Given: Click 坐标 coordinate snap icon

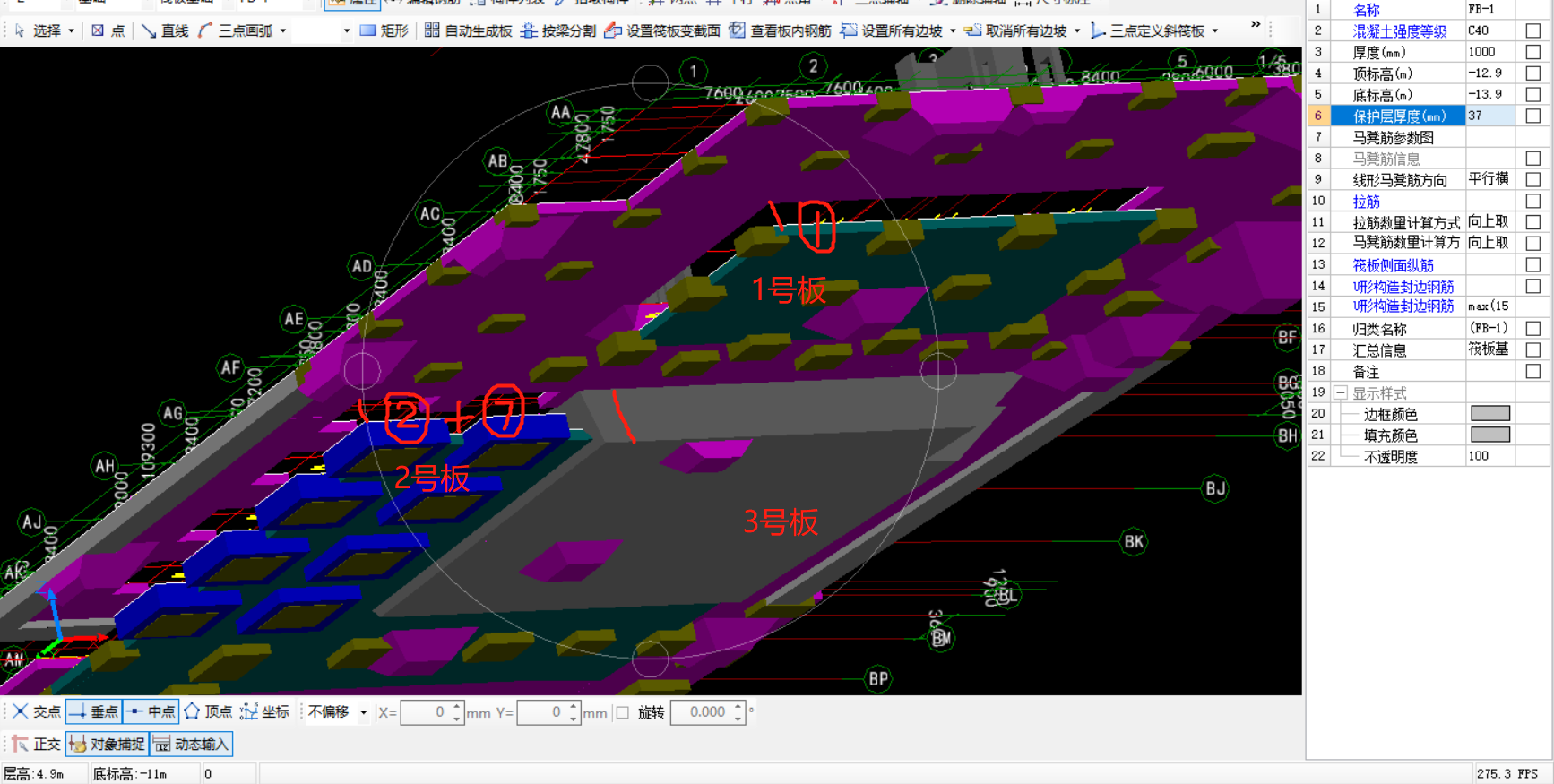Looking at the screenshot, I should point(248,711).
